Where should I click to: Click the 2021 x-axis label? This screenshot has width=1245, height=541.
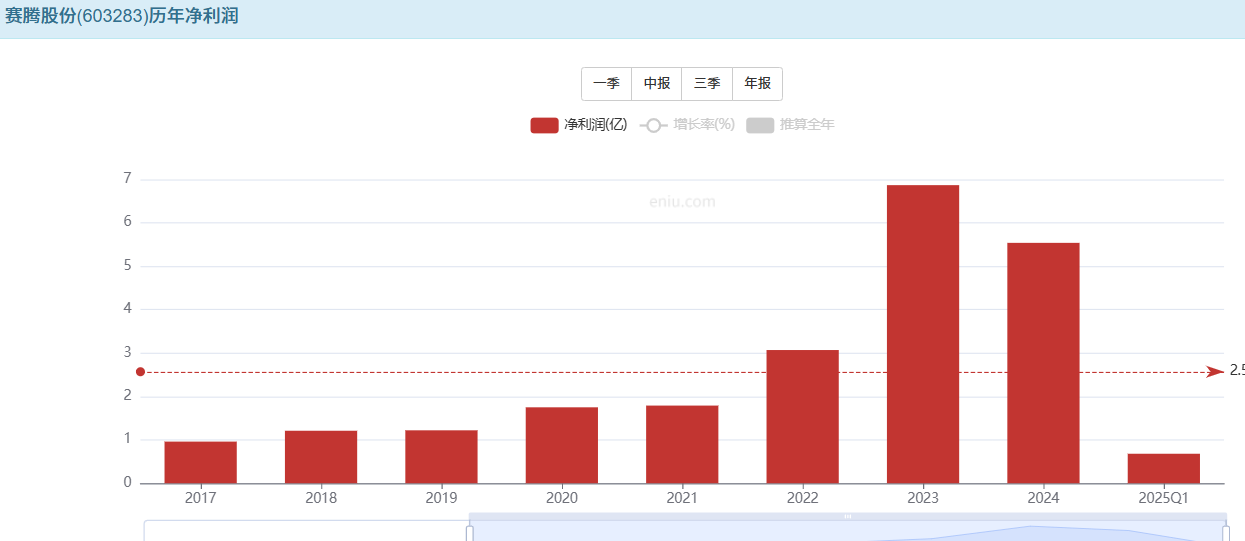(x=682, y=498)
